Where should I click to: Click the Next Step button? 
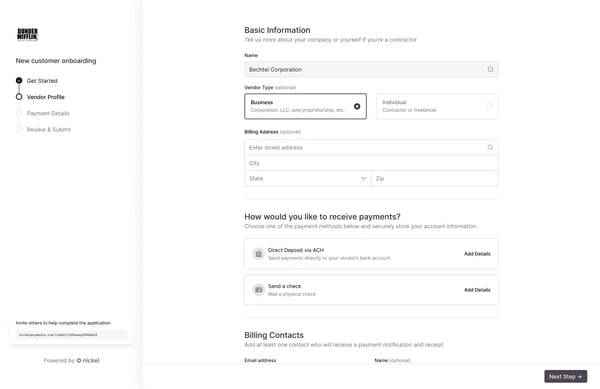(x=566, y=376)
